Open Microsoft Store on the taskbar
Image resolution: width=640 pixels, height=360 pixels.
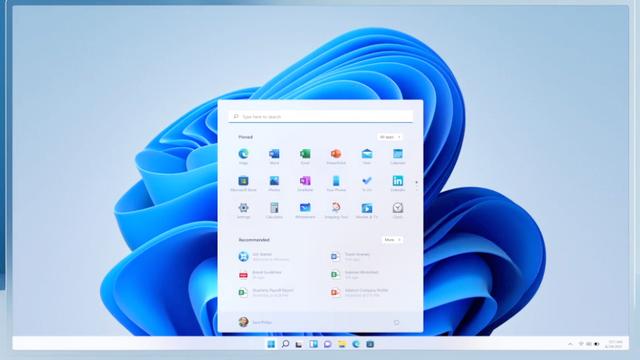point(370,344)
